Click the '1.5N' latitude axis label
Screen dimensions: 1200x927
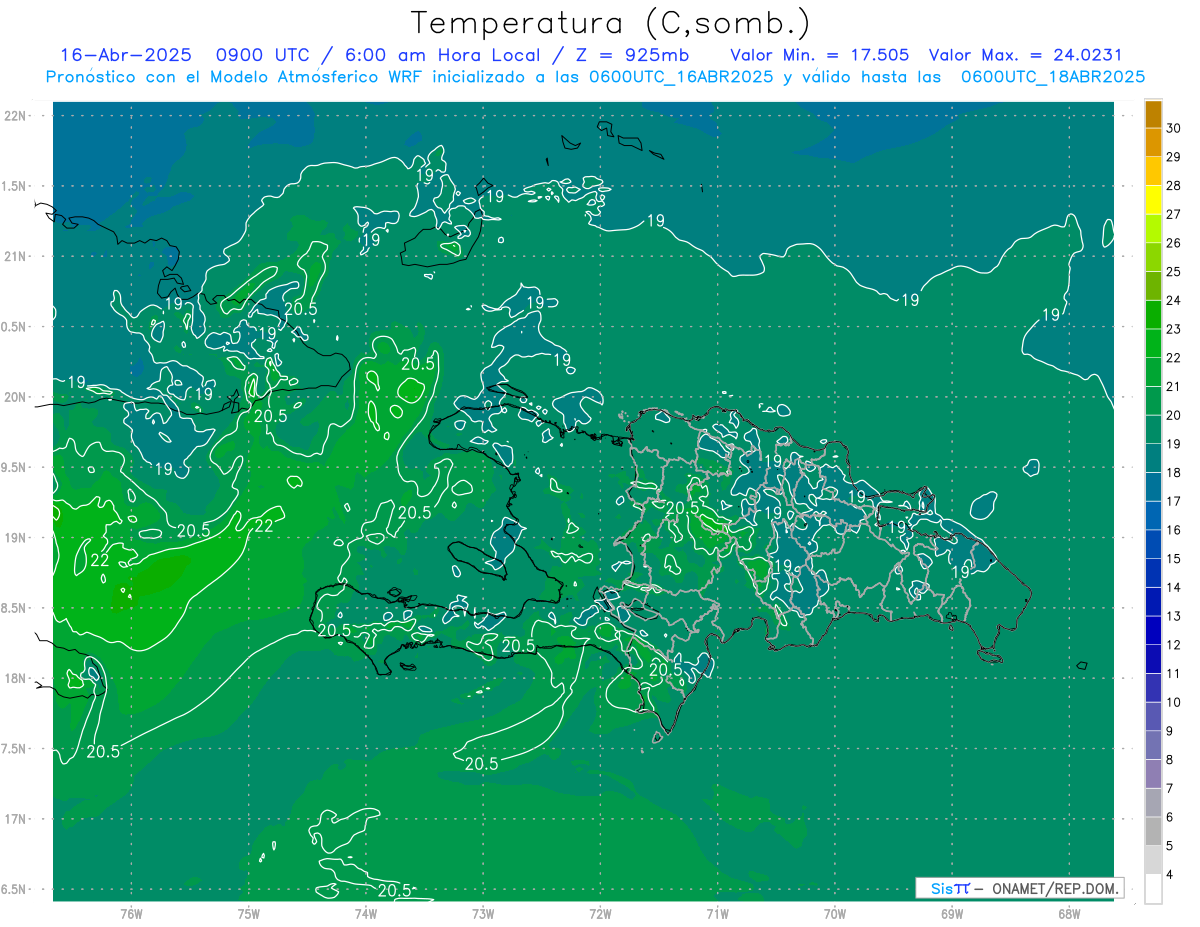15,186
